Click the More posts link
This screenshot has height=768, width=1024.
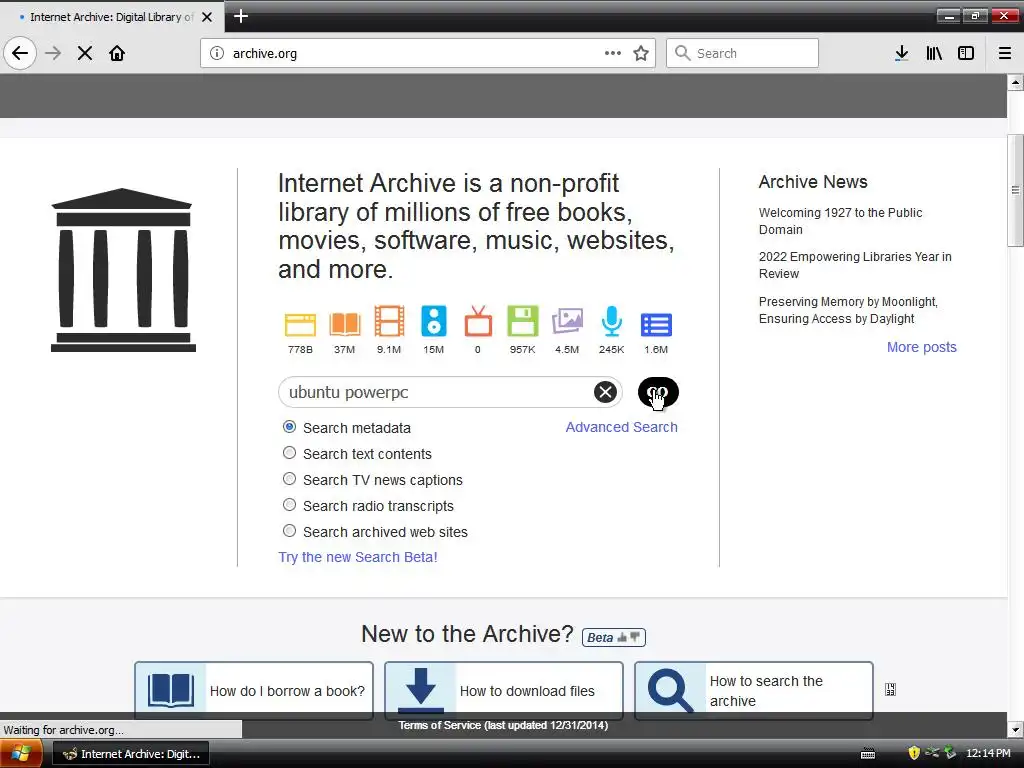[921, 347]
